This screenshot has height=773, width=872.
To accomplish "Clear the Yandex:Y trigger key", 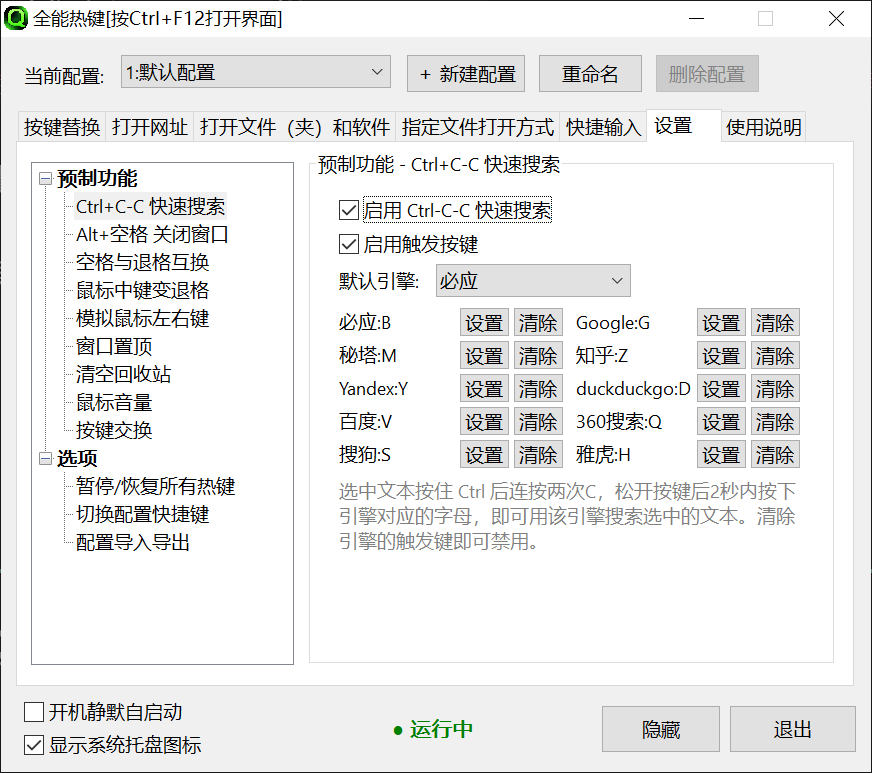I will (538, 388).
